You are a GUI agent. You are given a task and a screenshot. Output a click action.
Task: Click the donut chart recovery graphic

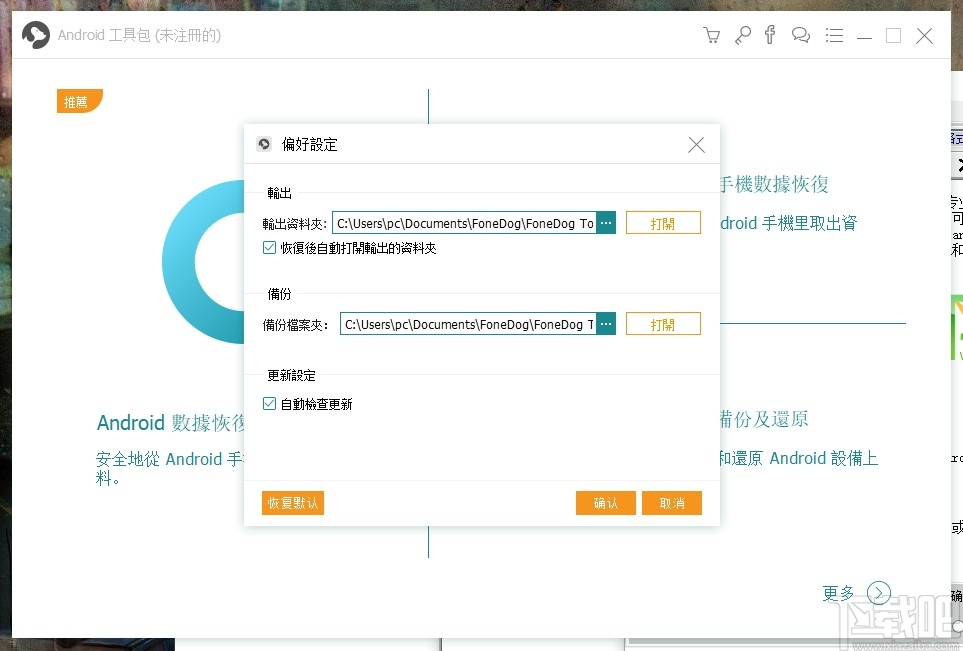(203, 262)
